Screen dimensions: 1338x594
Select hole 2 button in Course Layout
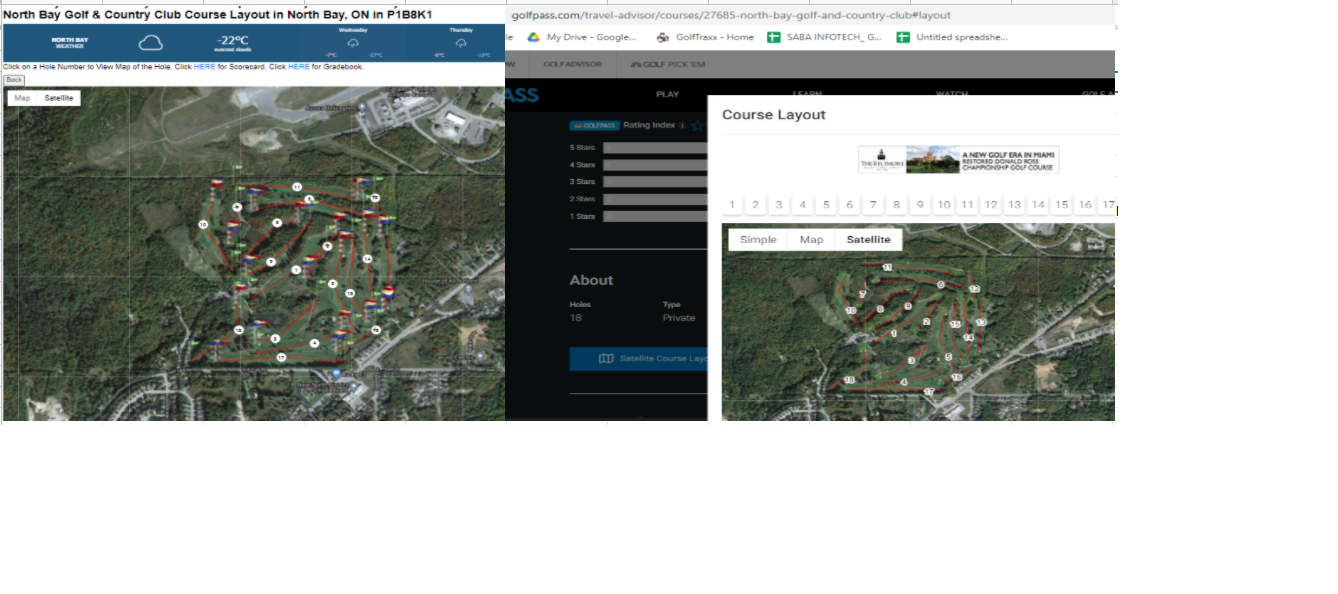pos(756,205)
